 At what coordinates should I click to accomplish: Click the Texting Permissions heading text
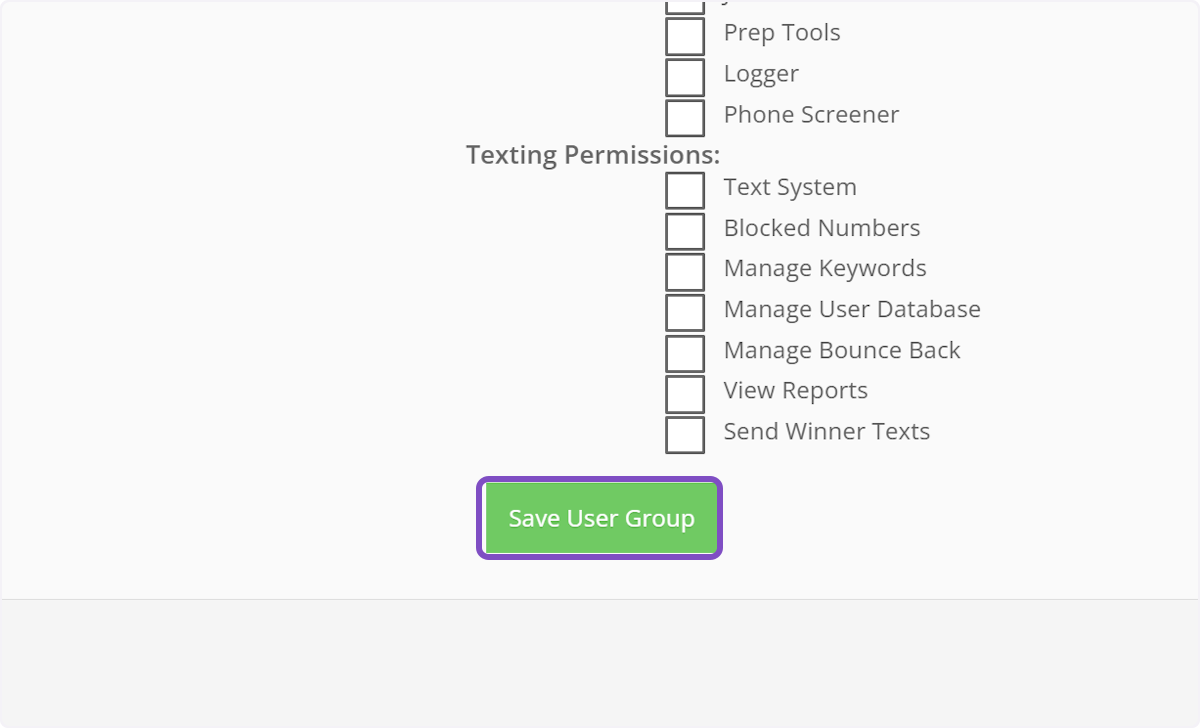tap(592, 155)
